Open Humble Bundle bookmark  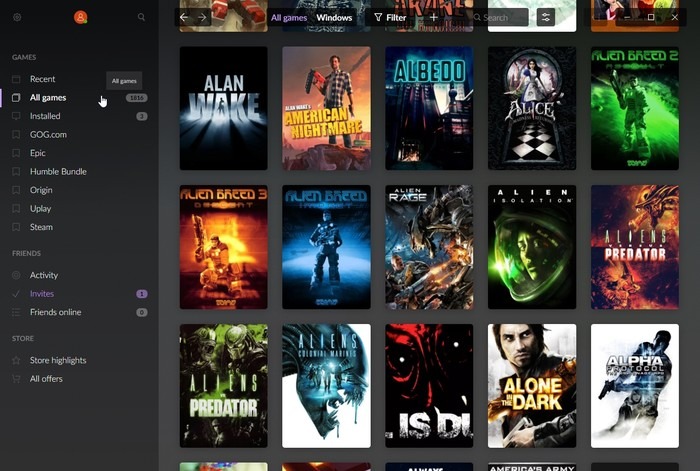click(x=58, y=171)
